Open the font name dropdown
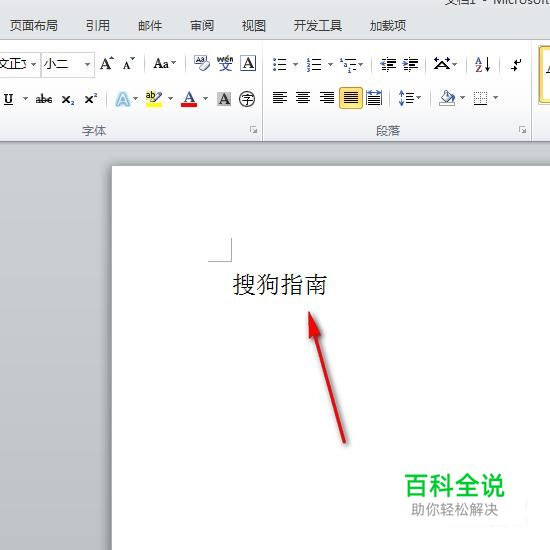Image resolution: width=550 pixels, height=550 pixels. pos(33,65)
